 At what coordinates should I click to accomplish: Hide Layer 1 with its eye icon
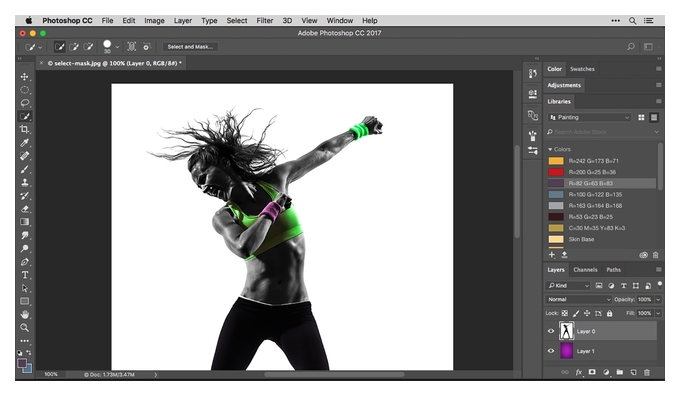[551, 351]
